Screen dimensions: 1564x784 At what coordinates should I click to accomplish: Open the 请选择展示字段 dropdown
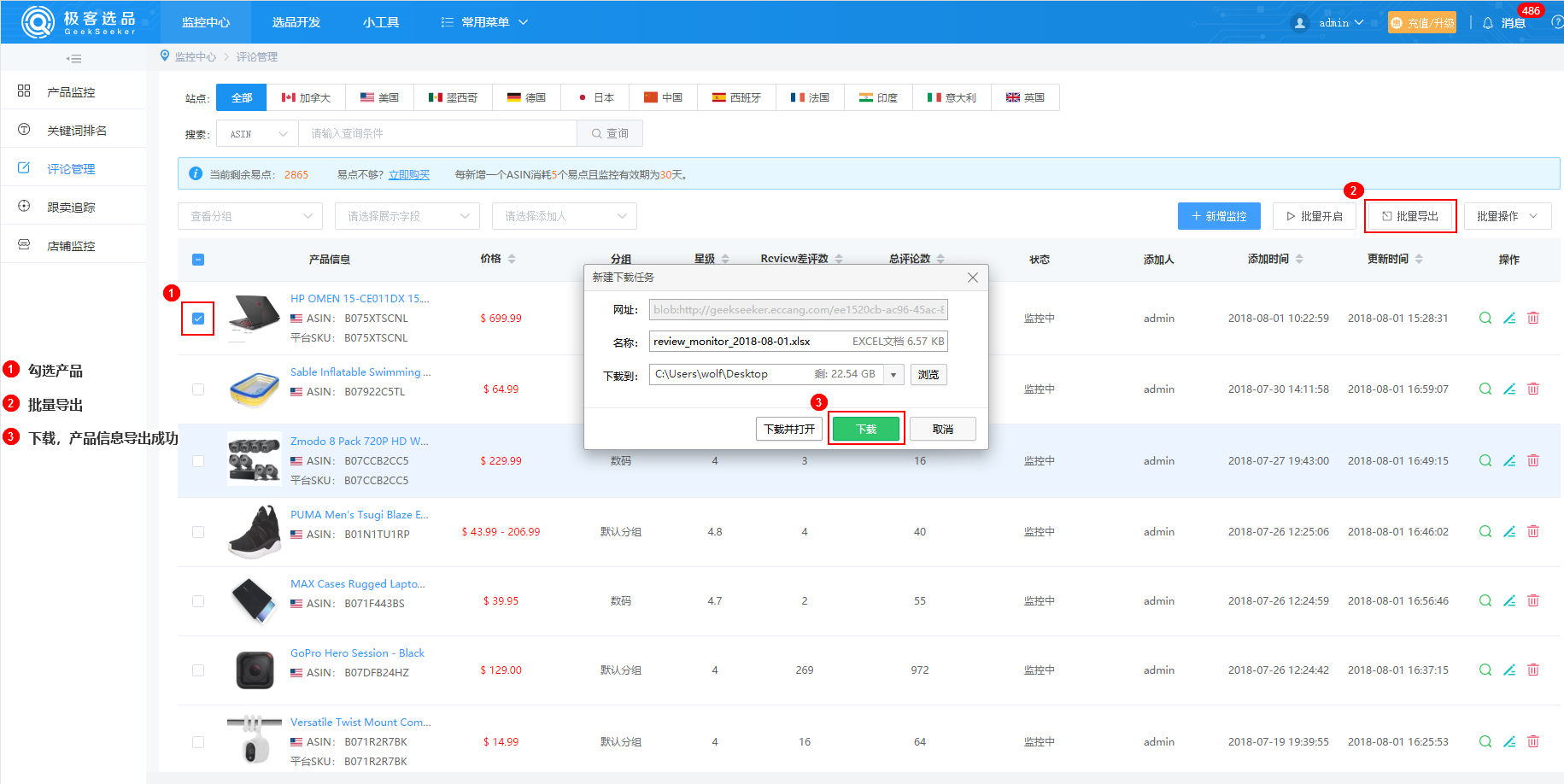(x=407, y=216)
